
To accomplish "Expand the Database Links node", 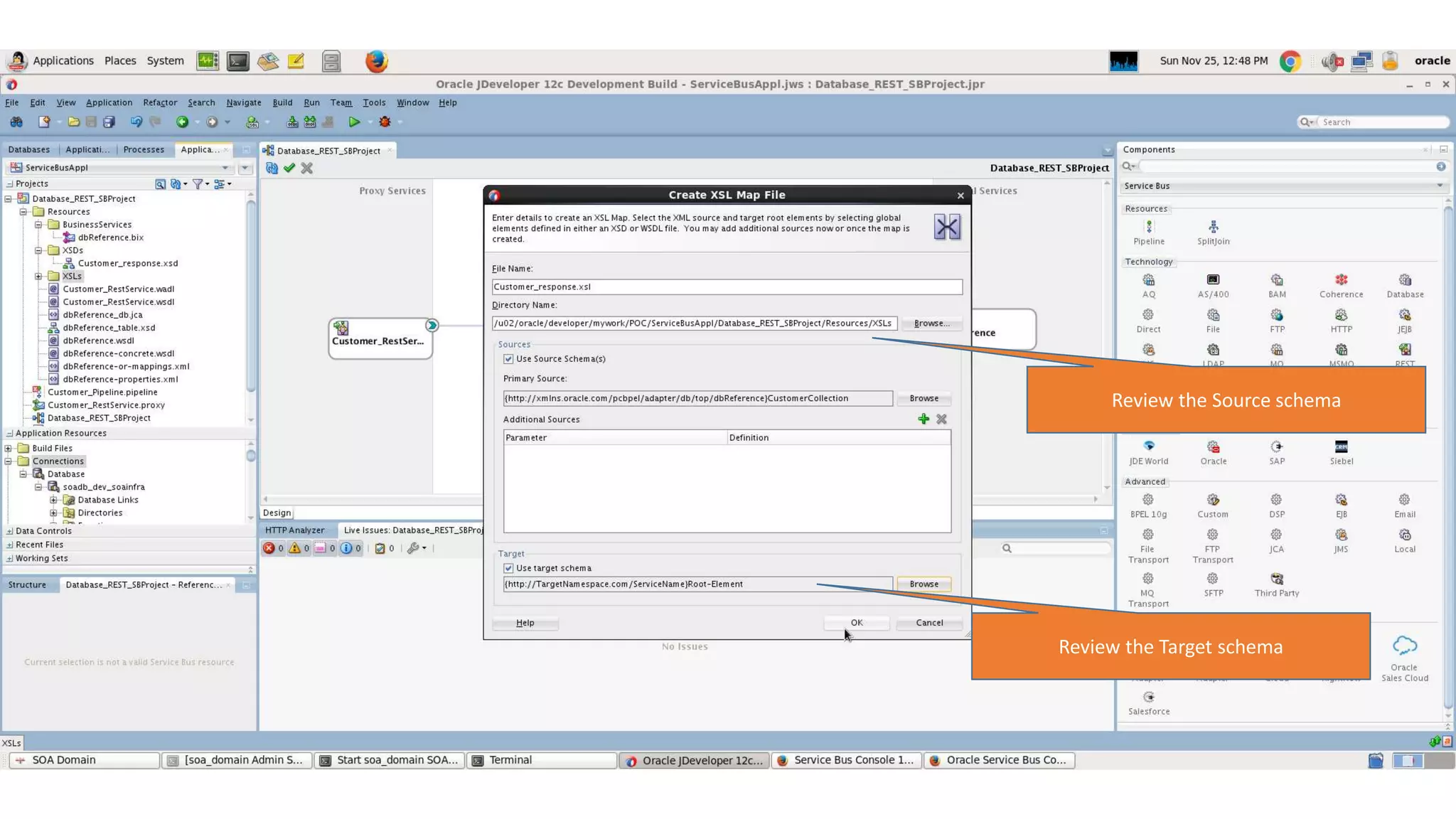I will (53, 500).
